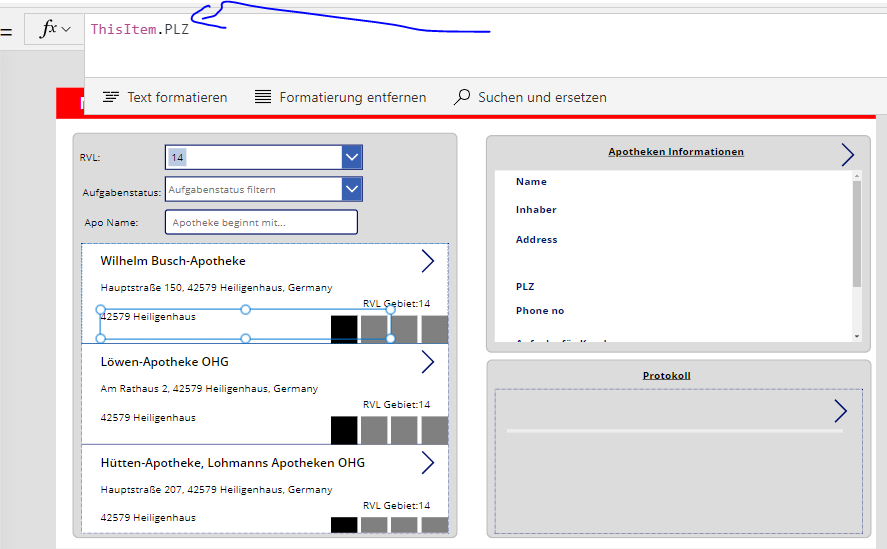Expand the RVL dropdown arrow
Viewport: 887px width, 549px height.
pyautogui.click(x=352, y=157)
